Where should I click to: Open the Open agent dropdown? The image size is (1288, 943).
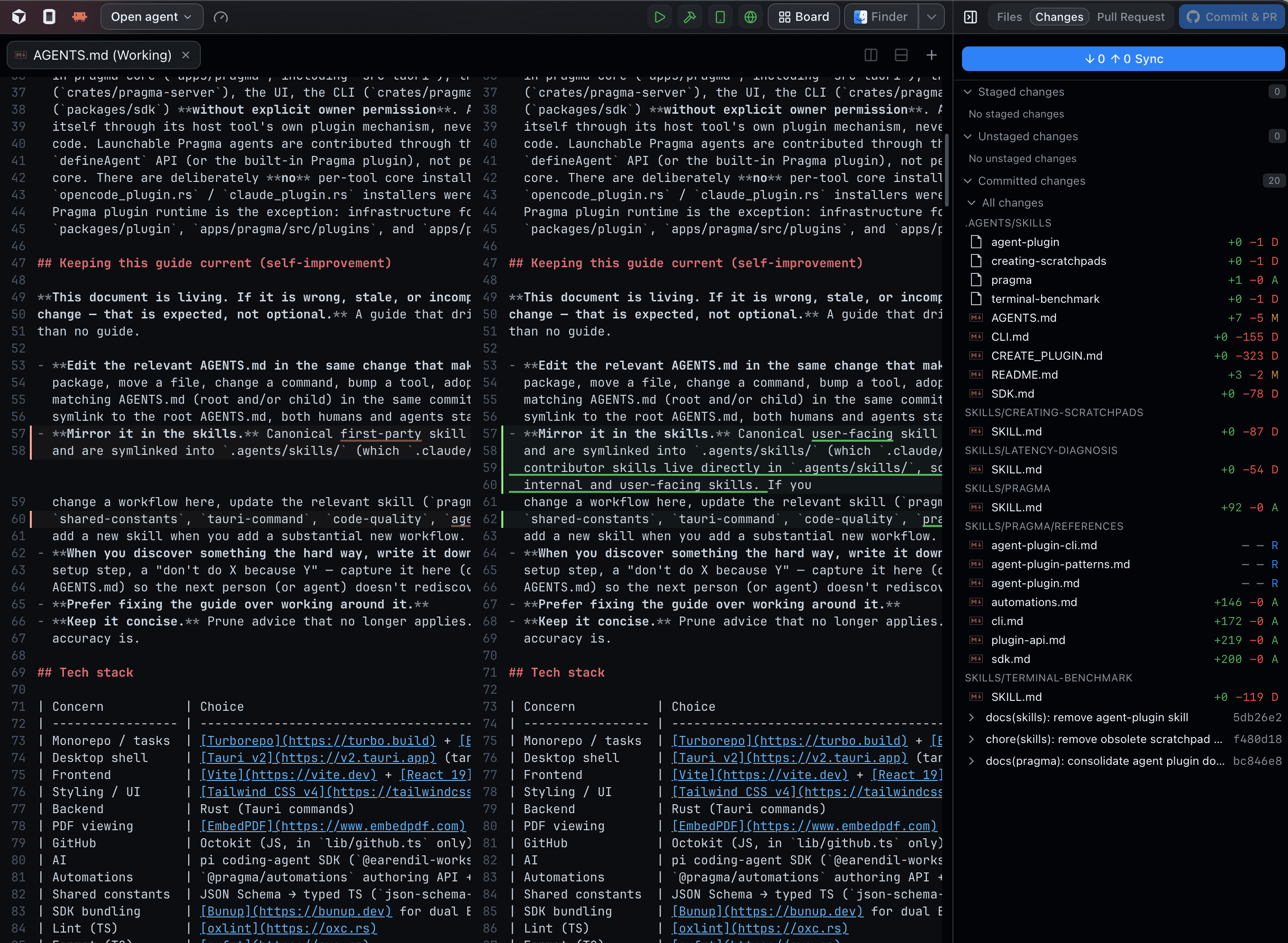tap(152, 17)
